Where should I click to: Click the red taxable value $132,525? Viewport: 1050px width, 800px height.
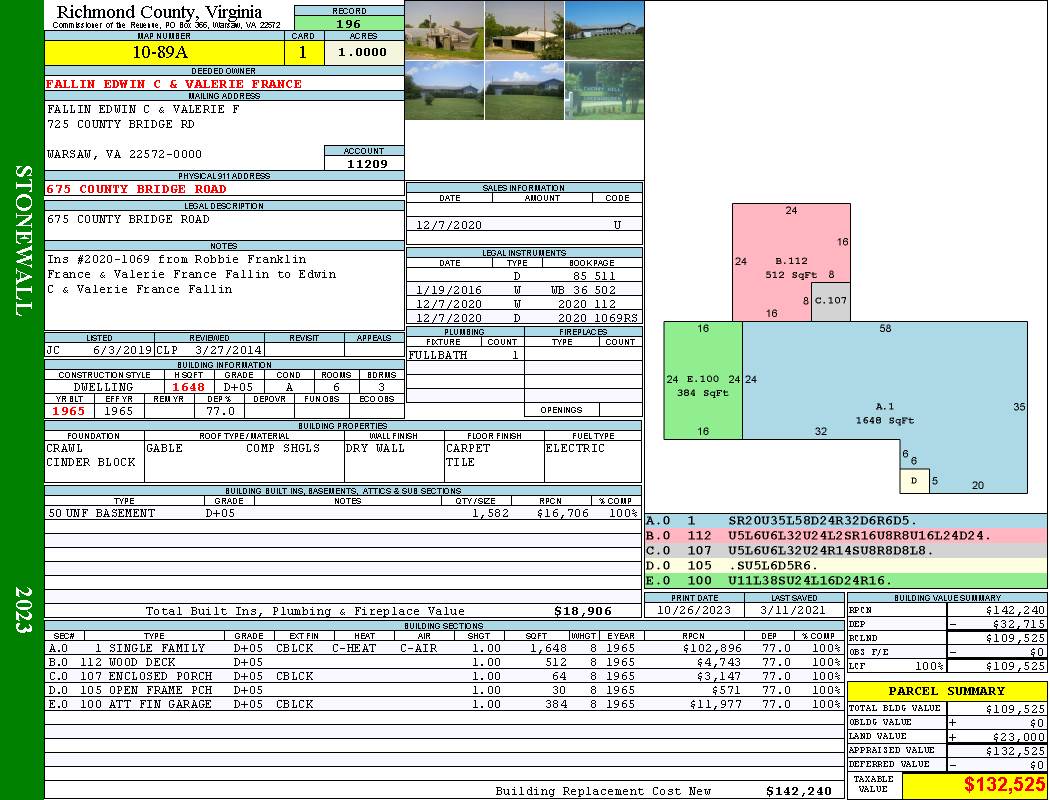[x=1004, y=785]
